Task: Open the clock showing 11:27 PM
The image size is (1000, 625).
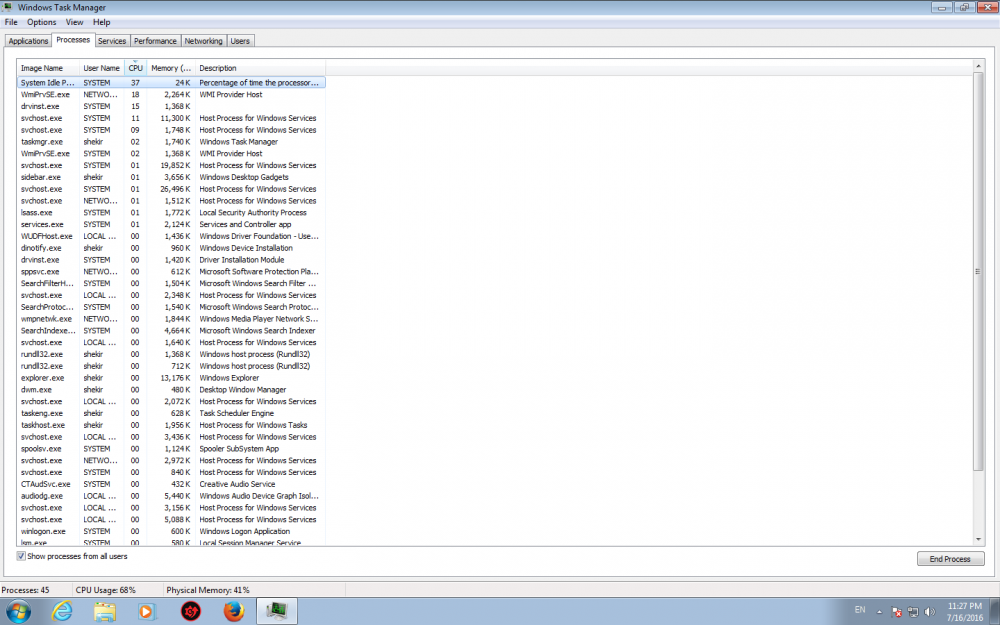Action: point(964,612)
